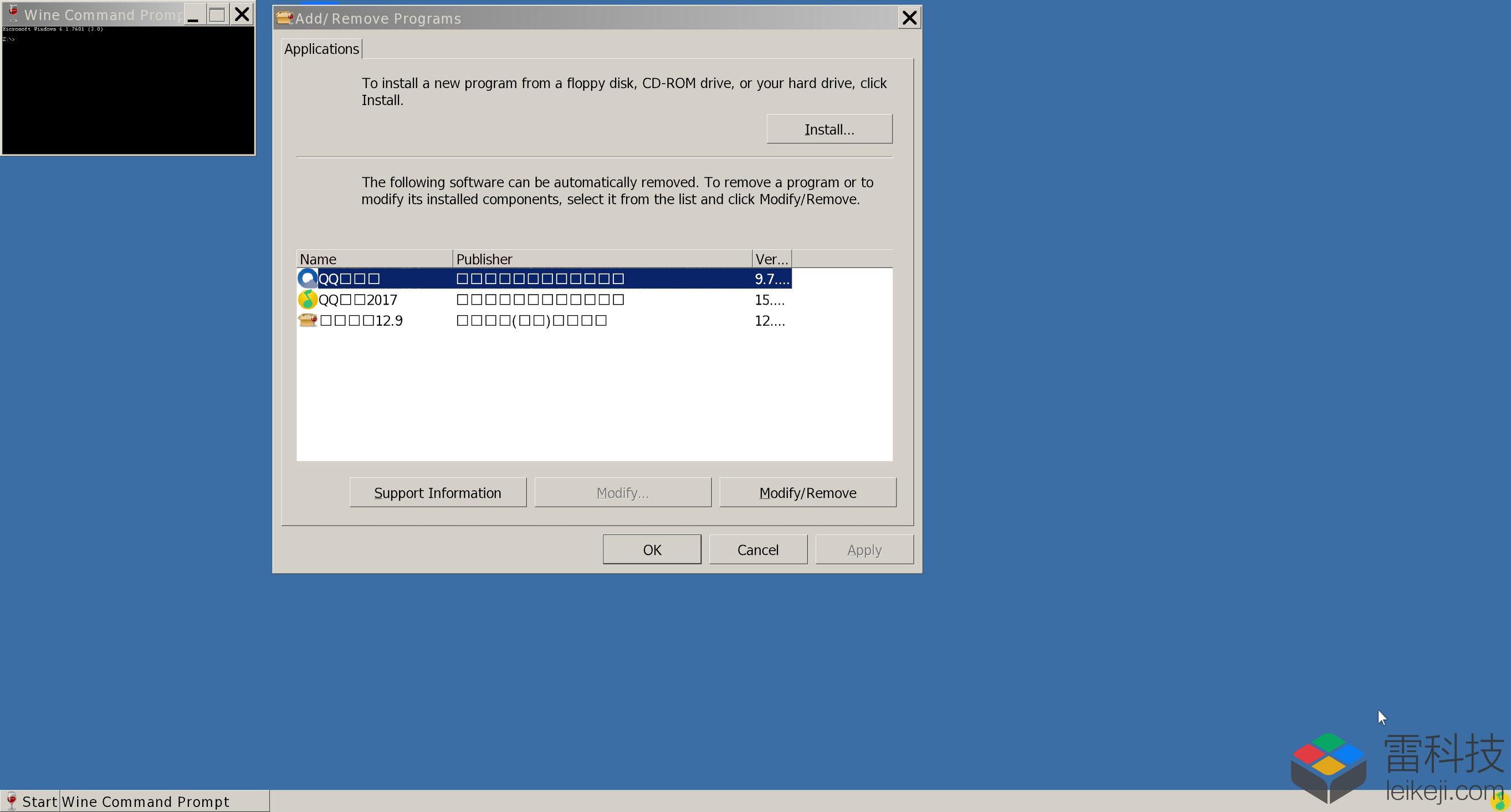Viewport: 1511px width, 812px height.
Task: Select the version 12.... cell
Action: click(x=770, y=321)
